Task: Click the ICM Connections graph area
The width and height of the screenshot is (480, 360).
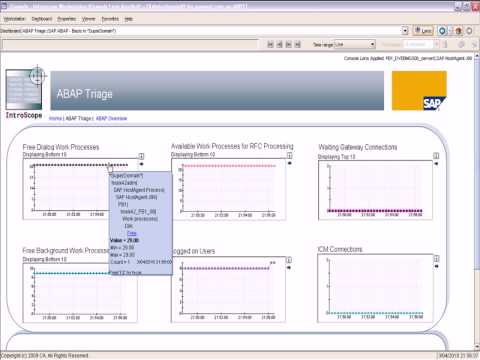Action: pos(375,288)
